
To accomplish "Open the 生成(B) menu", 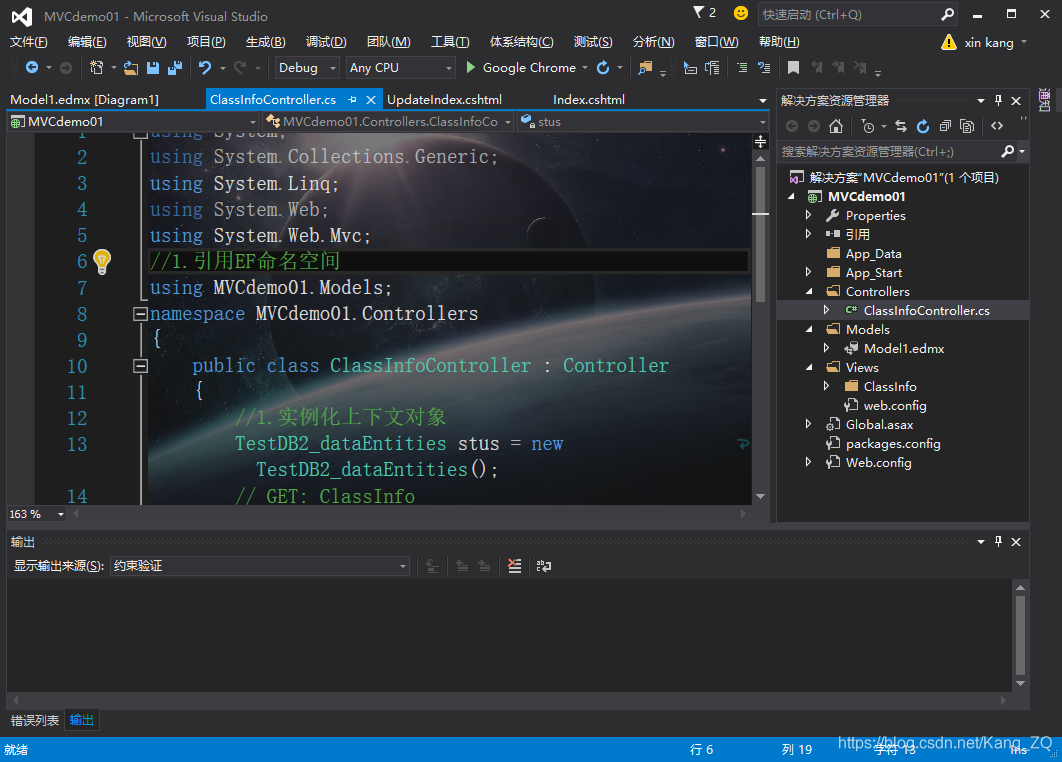I will point(266,42).
